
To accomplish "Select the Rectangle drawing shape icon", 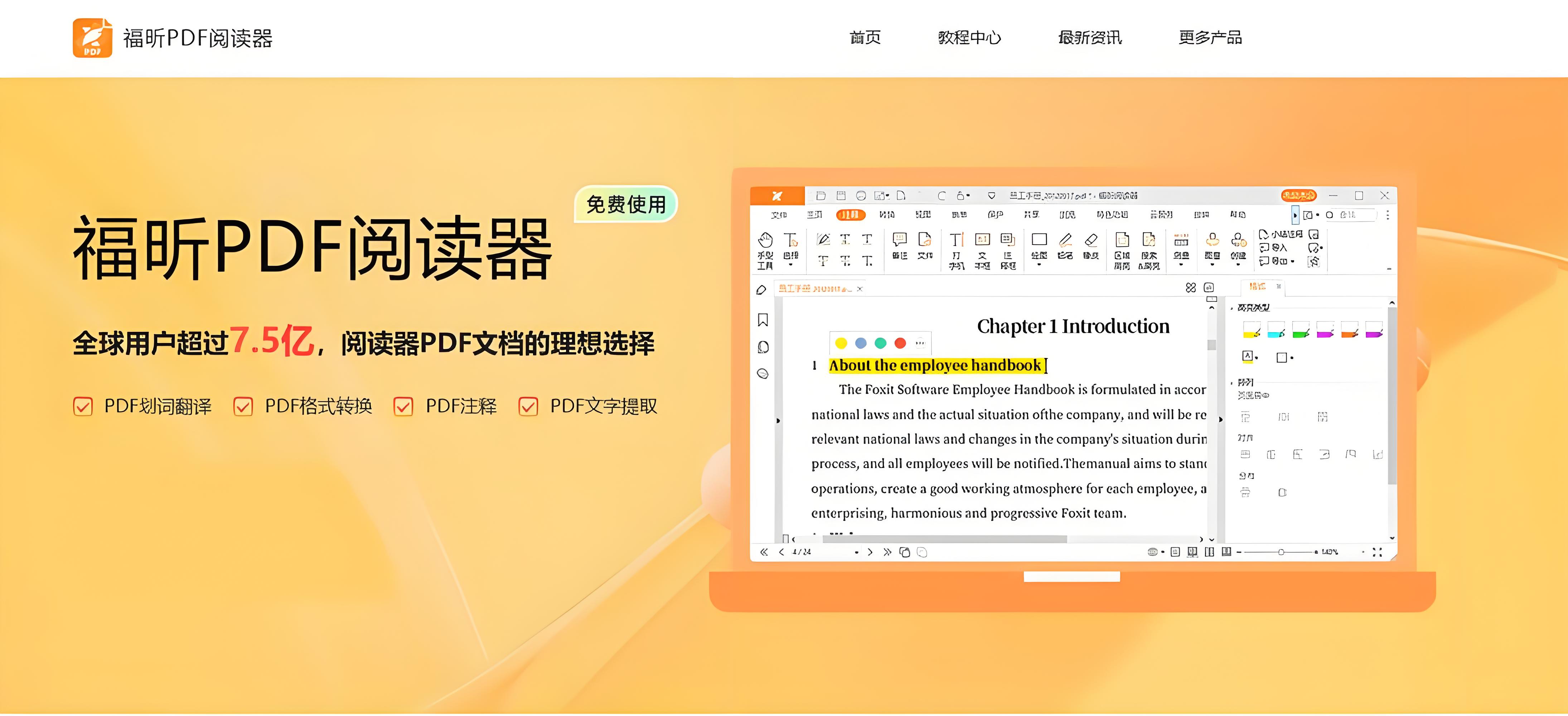I will (x=1039, y=239).
